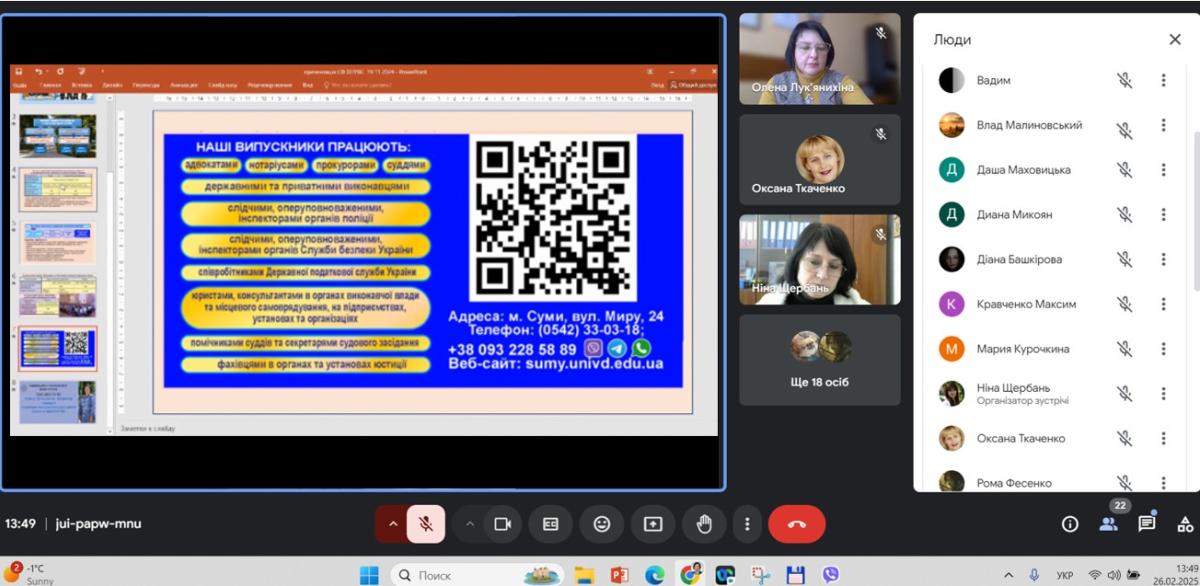The image size is (1200, 586).
Task: Open audio settings arrow beside microphone
Action: click(393, 524)
